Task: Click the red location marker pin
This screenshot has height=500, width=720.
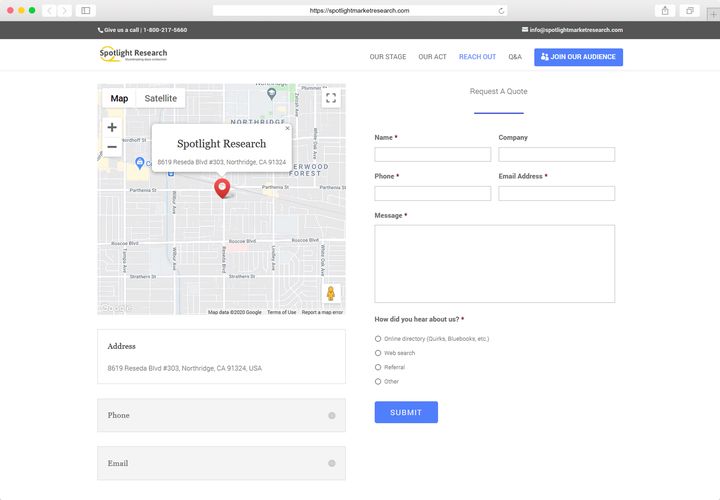Action: [222, 187]
